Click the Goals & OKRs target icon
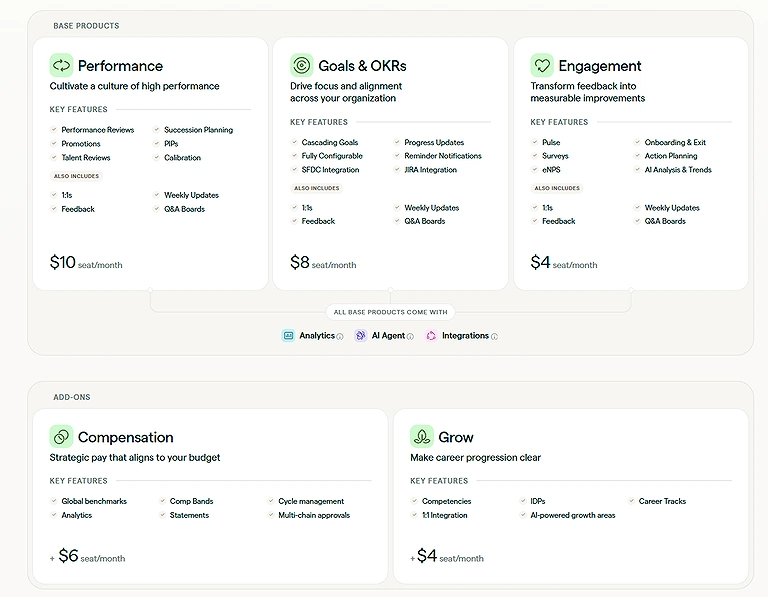Image resolution: width=768 pixels, height=597 pixels. tap(302, 65)
